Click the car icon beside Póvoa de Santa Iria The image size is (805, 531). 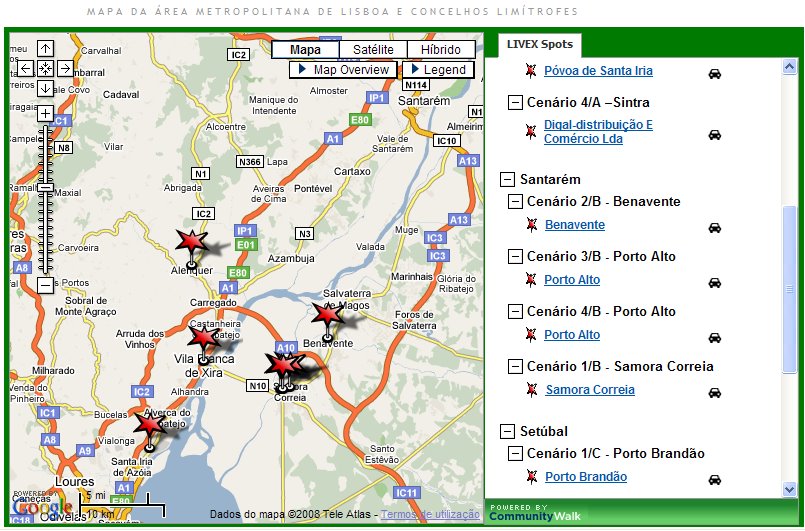[715, 74]
